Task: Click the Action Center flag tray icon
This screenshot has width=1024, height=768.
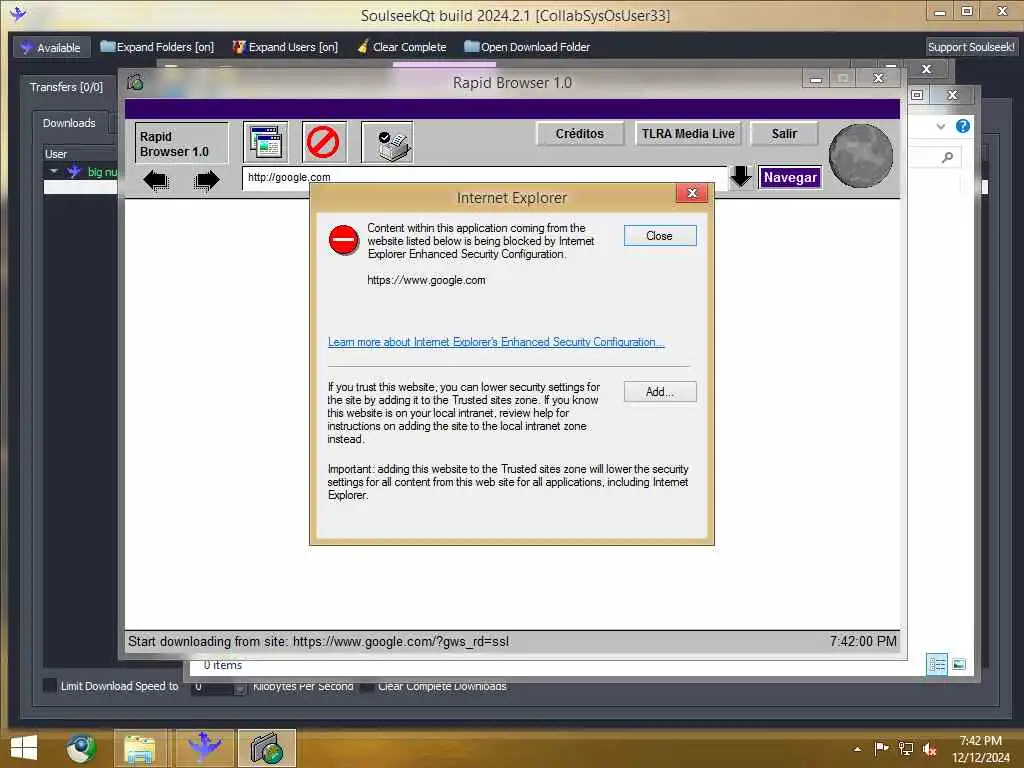Action: [881, 748]
